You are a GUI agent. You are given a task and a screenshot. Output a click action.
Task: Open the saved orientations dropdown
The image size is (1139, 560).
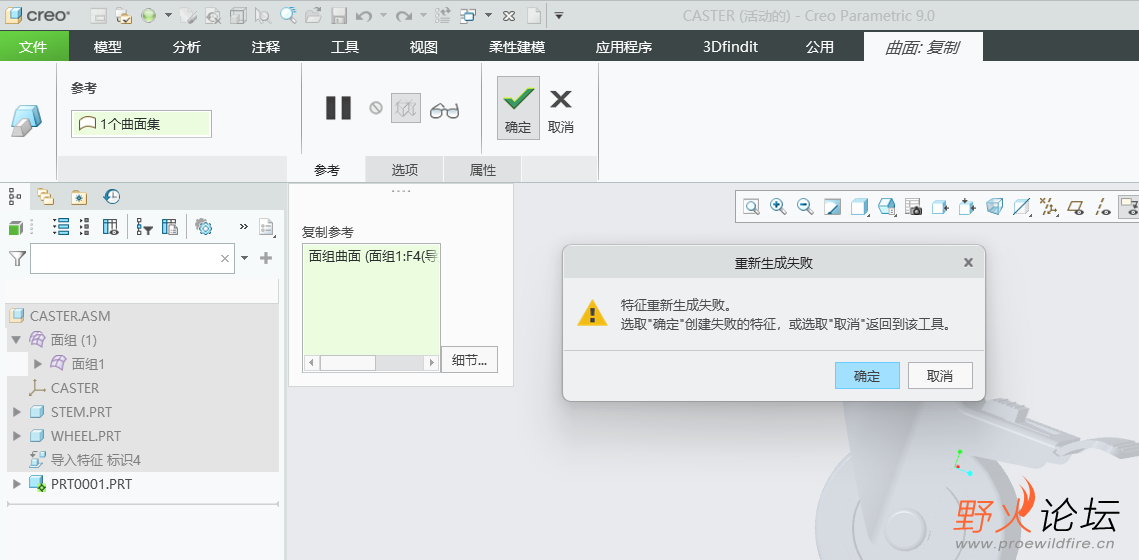point(886,208)
